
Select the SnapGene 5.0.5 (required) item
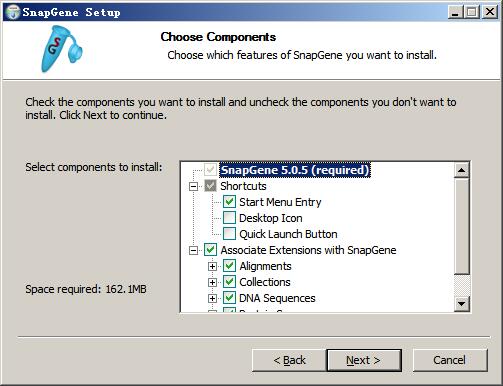[x=295, y=170]
